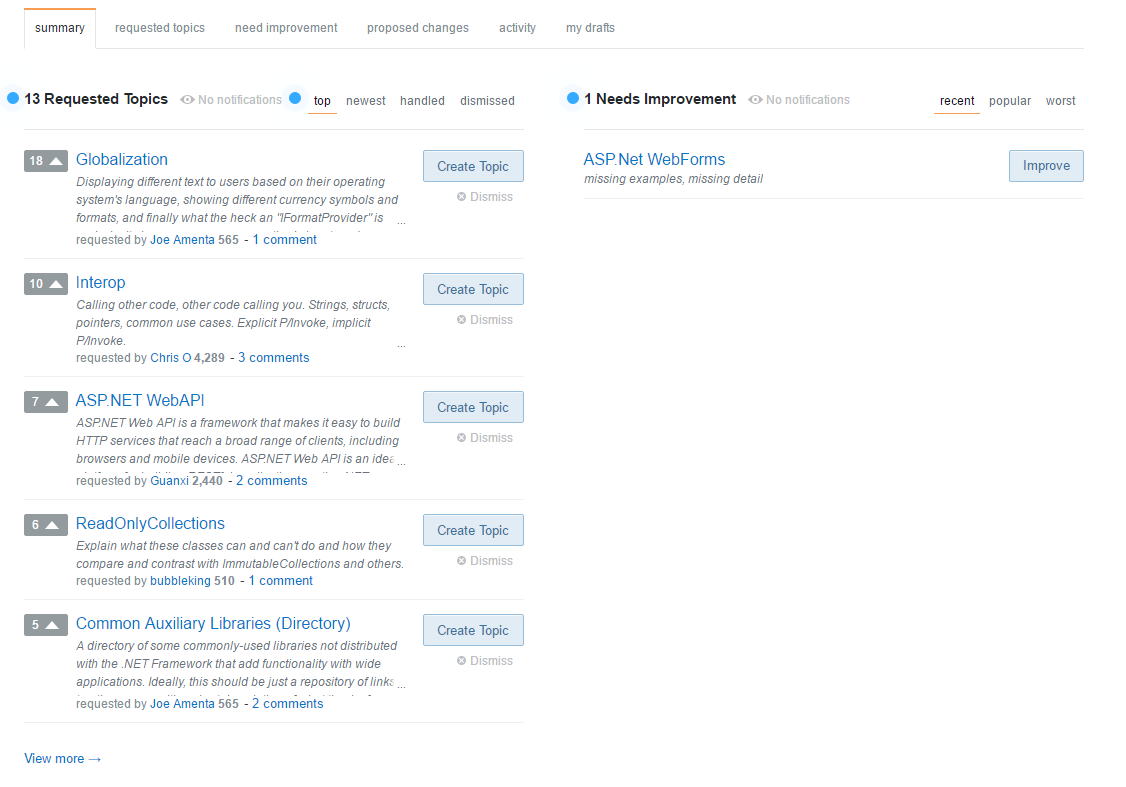View the 3 comments on Interop
This screenshot has width=1126, height=787.
(x=273, y=357)
